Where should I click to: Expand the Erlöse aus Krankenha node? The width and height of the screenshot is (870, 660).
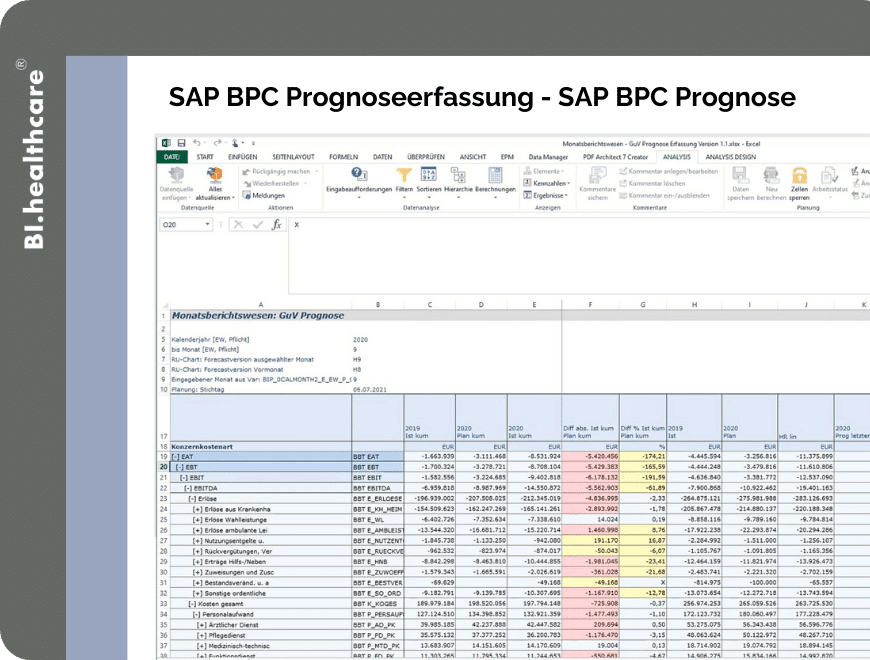(x=197, y=509)
